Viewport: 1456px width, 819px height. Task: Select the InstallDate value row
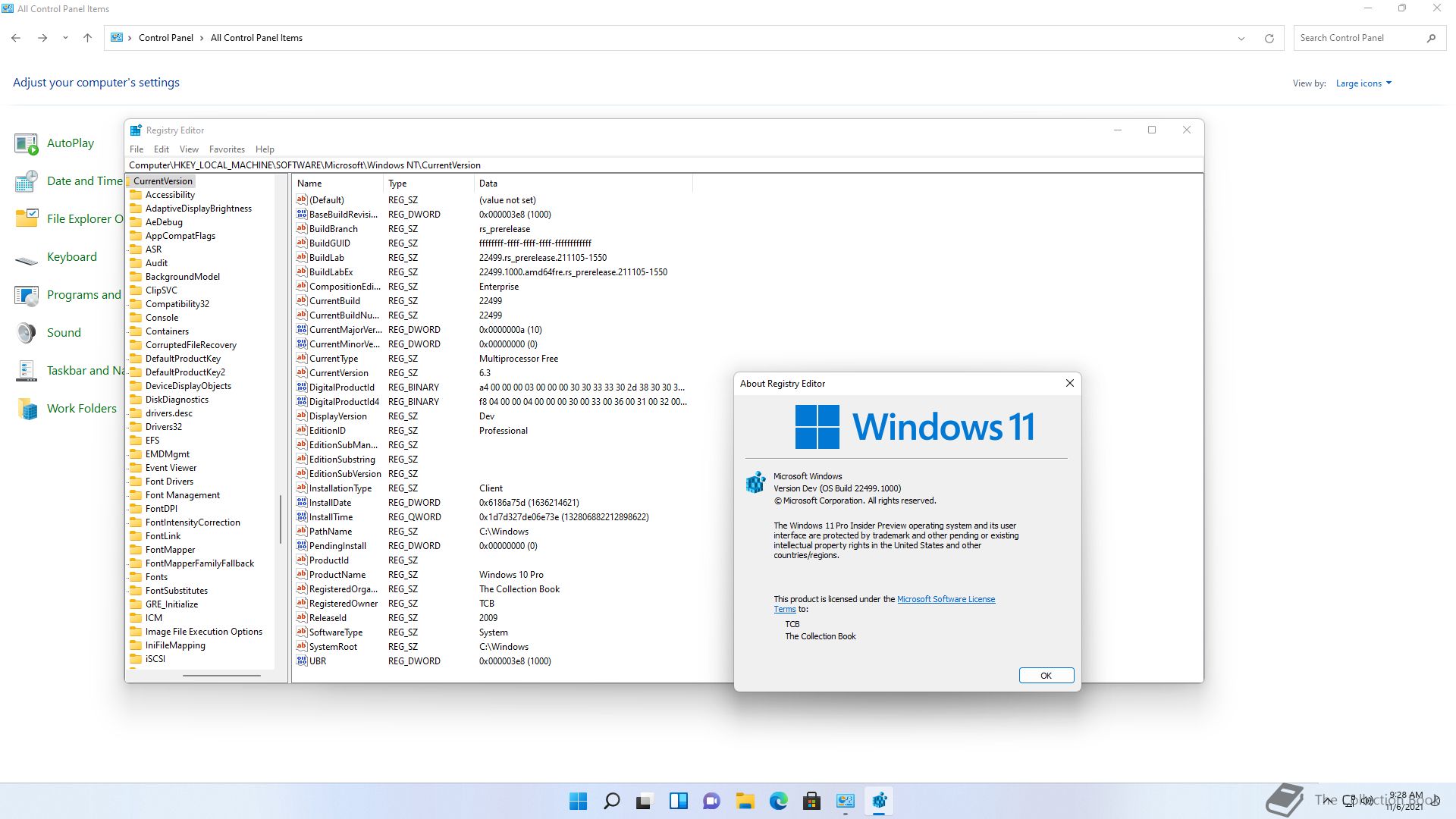coord(493,503)
